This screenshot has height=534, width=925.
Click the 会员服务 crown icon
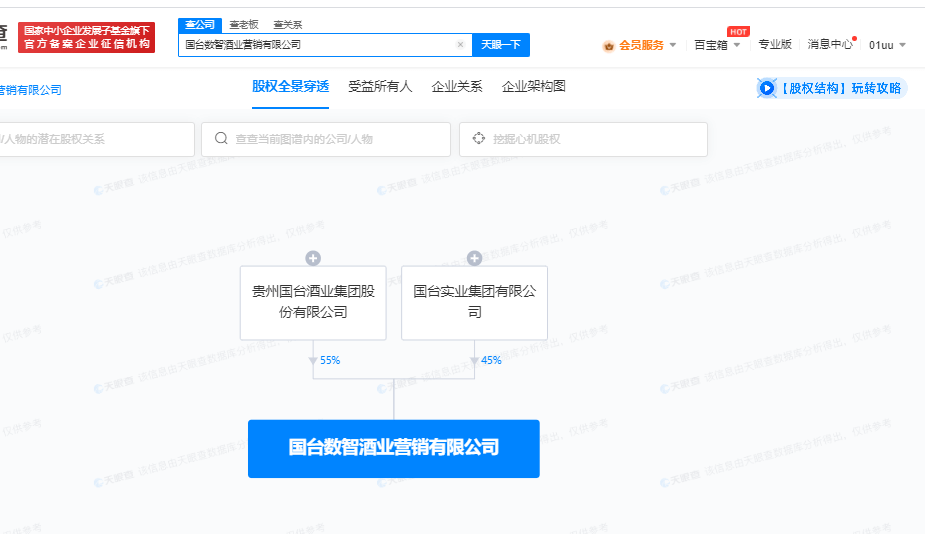coord(608,46)
